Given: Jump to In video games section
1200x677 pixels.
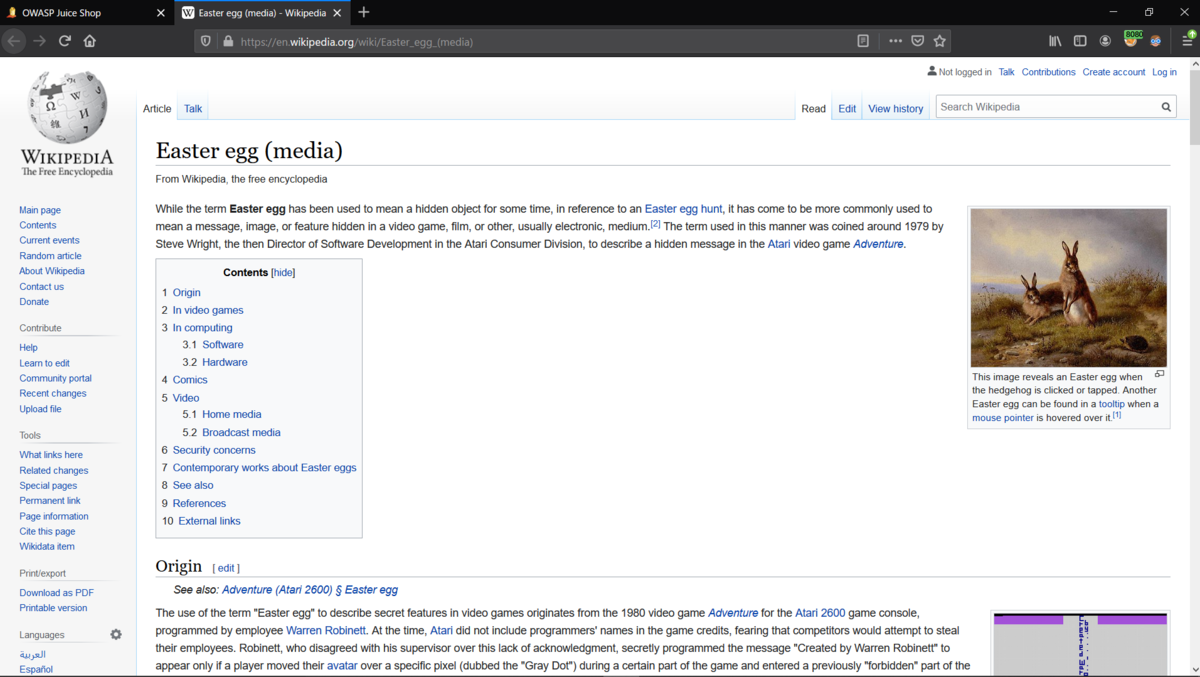Looking at the screenshot, I should point(208,310).
